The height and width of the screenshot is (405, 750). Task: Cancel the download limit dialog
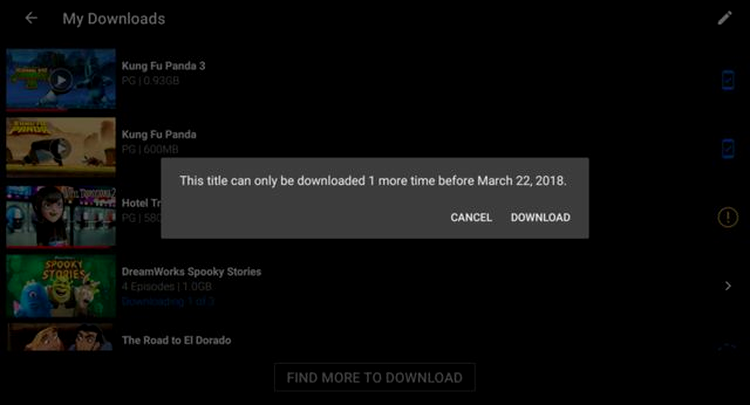[x=471, y=218]
